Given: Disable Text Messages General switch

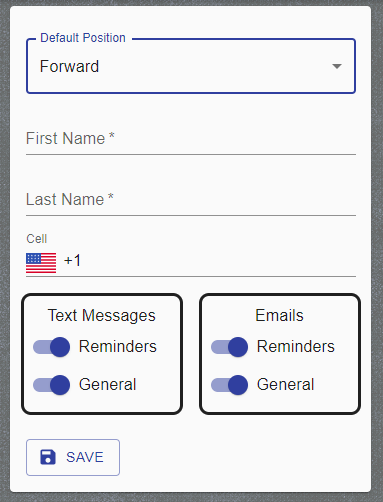Looking at the screenshot, I should click(51, 385).
